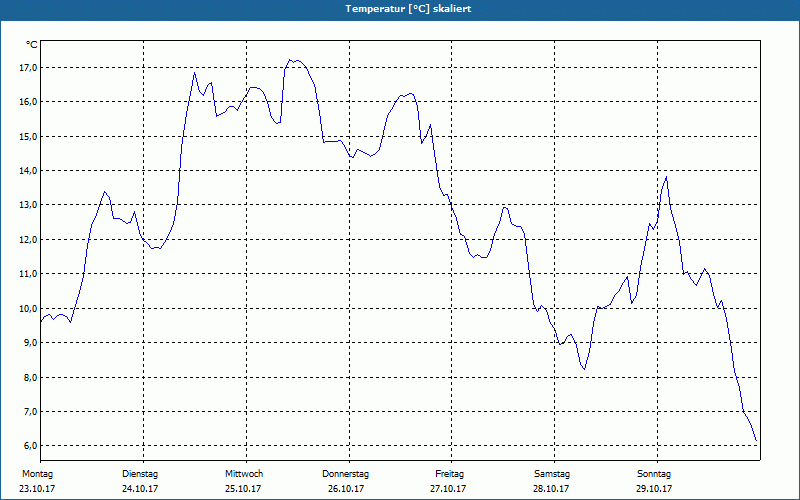Viewport: 800px width, 500px height.
Task: Click the Montag day label
Action: coord(37,474)
